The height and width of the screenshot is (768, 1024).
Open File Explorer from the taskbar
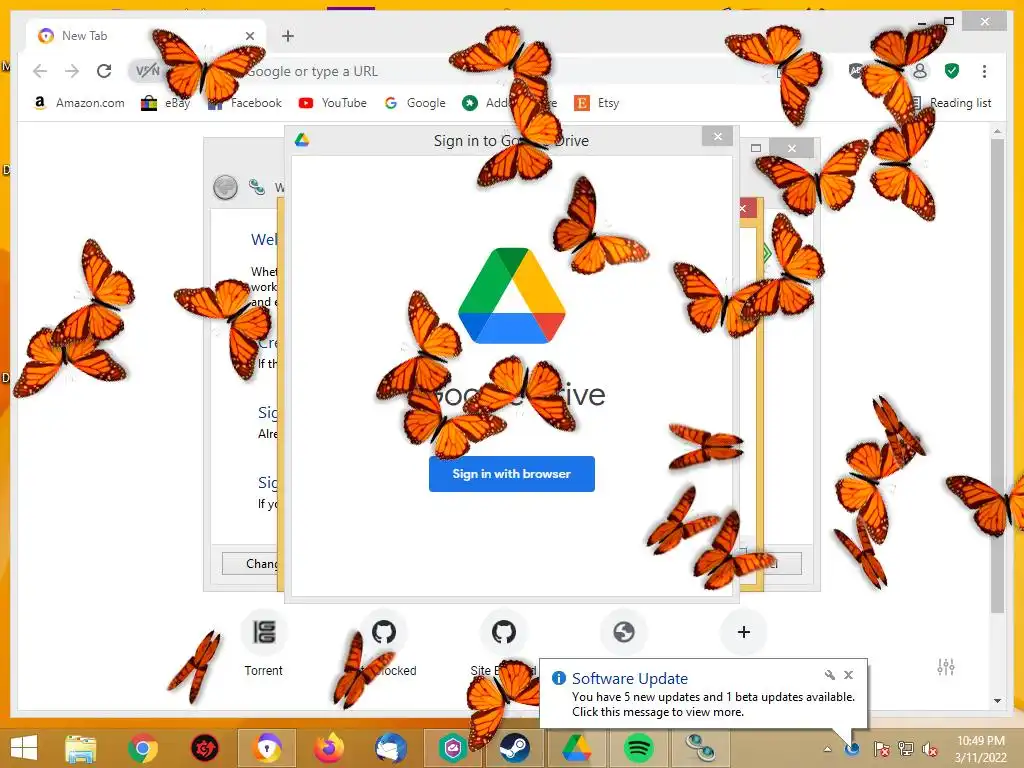coord(80,748)
